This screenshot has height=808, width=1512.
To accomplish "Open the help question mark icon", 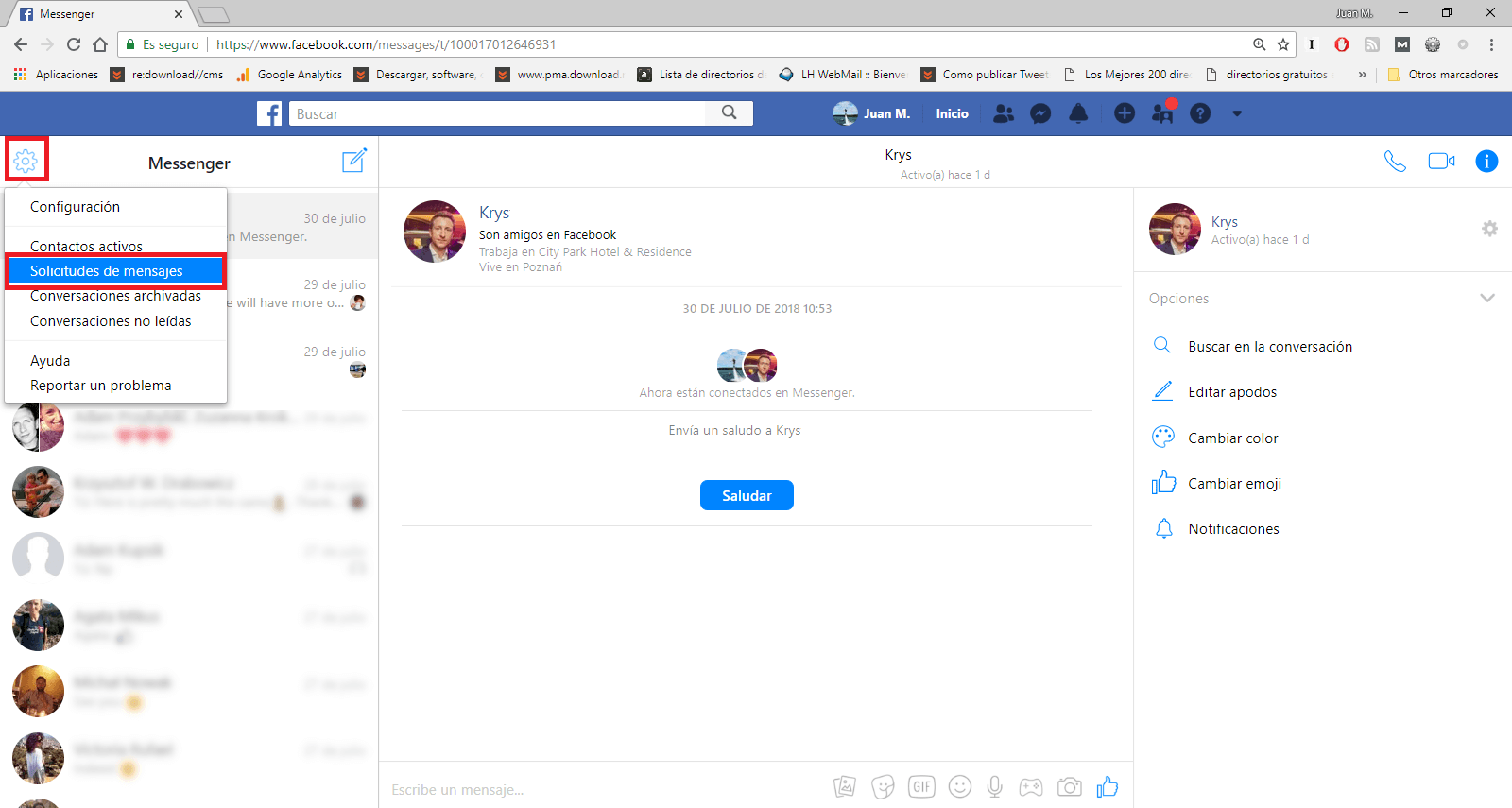I will tap(1200, 113).
